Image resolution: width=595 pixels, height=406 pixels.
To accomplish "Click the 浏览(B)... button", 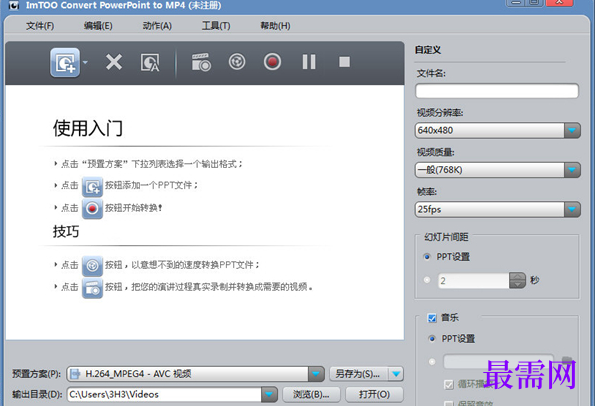I will coord(311,394).
